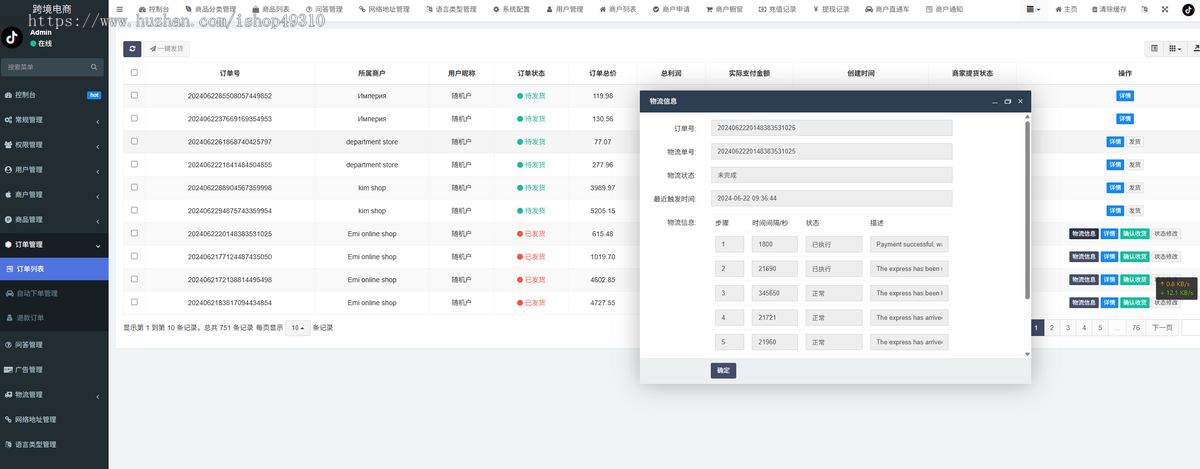Click the 物流信息 dialog vertical scrollbar
This screenshot has width=1200, height=469.
[x=1026, y=210]
